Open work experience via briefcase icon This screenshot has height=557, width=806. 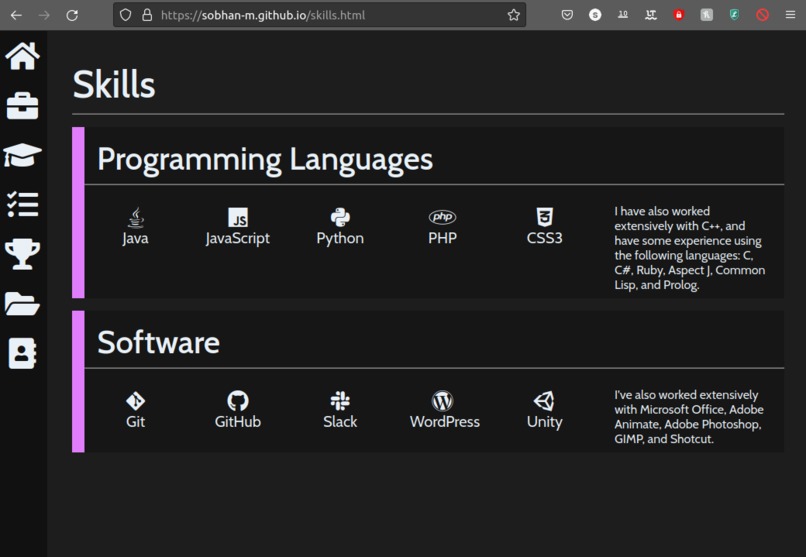(x=23, y=106)
